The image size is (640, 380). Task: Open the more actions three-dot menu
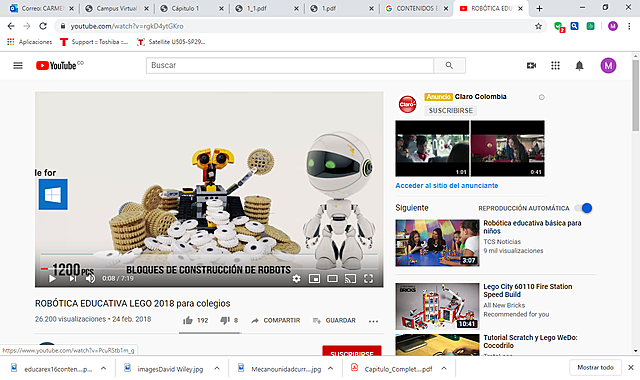click(373, 321)
